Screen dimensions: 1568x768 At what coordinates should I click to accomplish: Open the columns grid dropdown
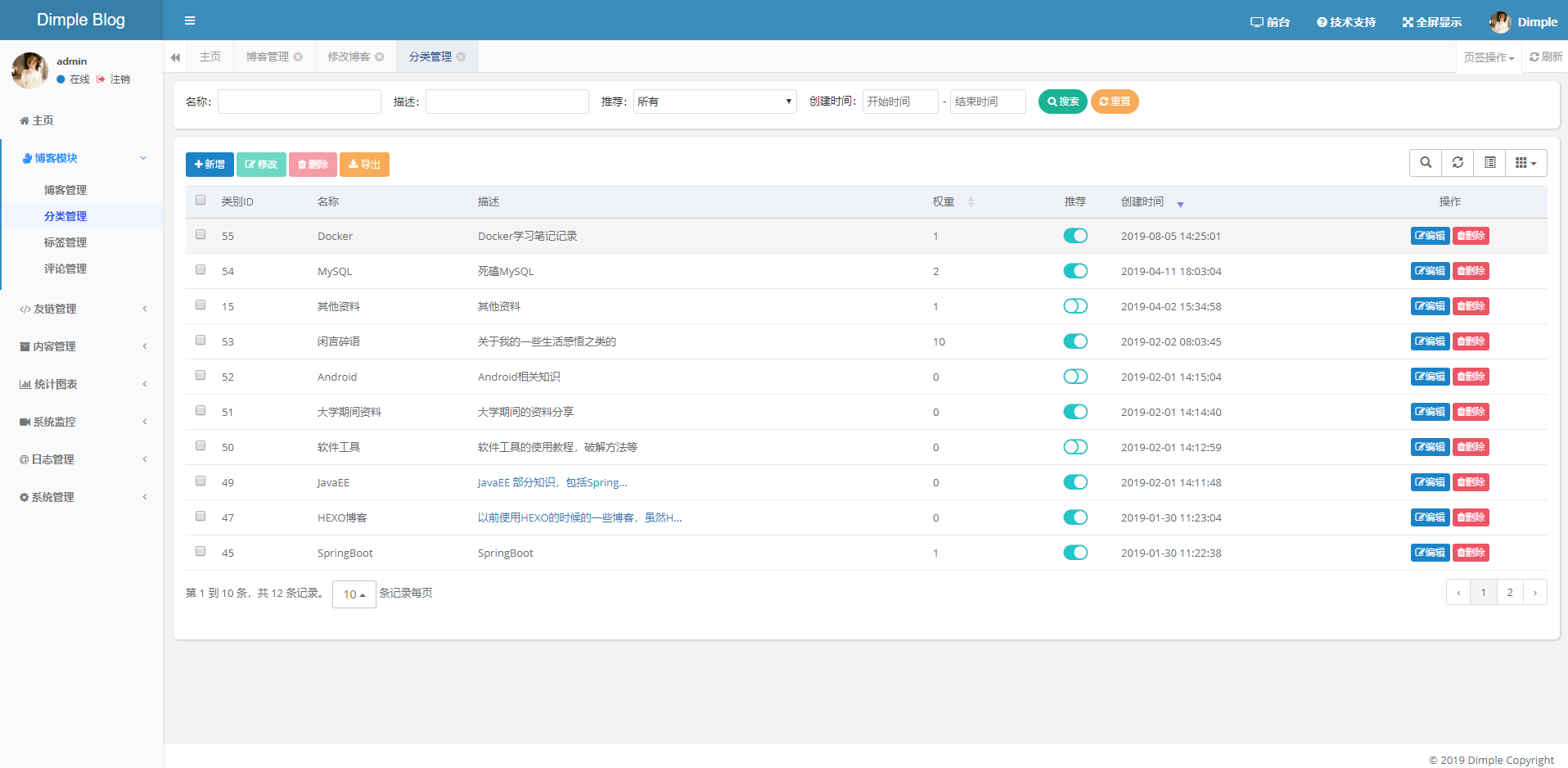[x=1526, y=163]
